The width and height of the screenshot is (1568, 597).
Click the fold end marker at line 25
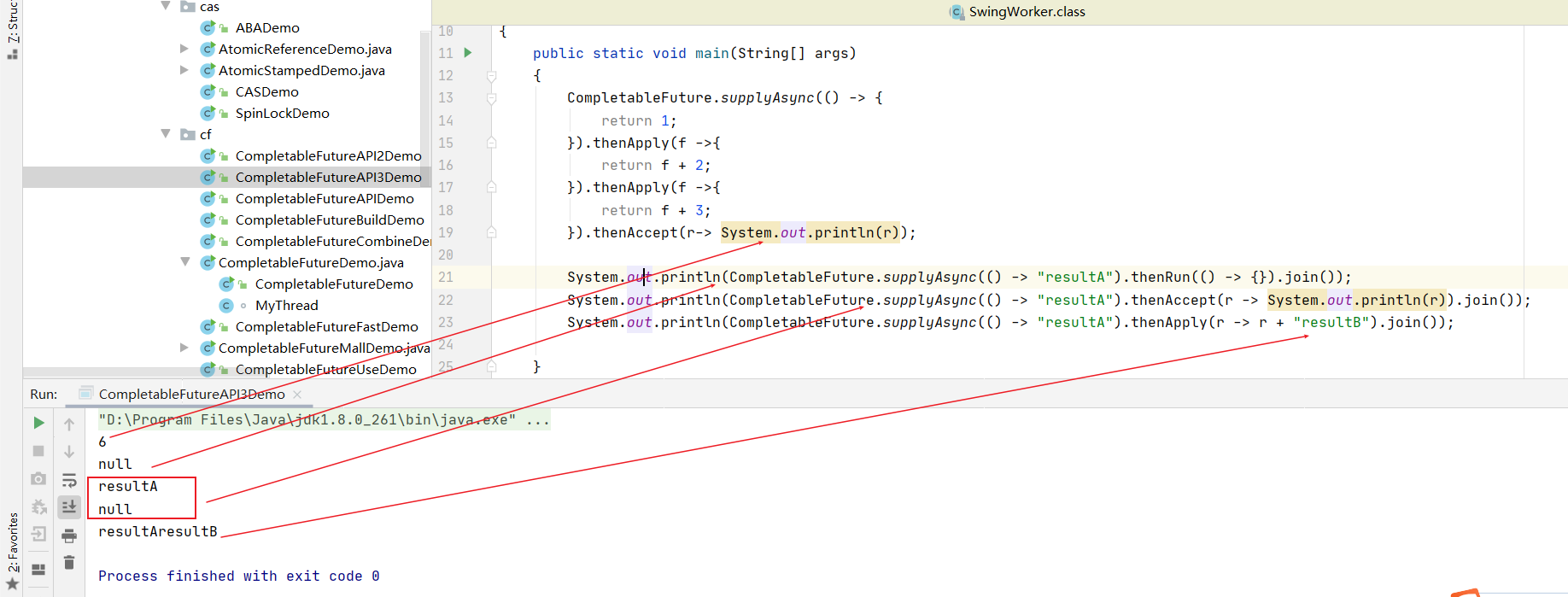pos(492,366)
